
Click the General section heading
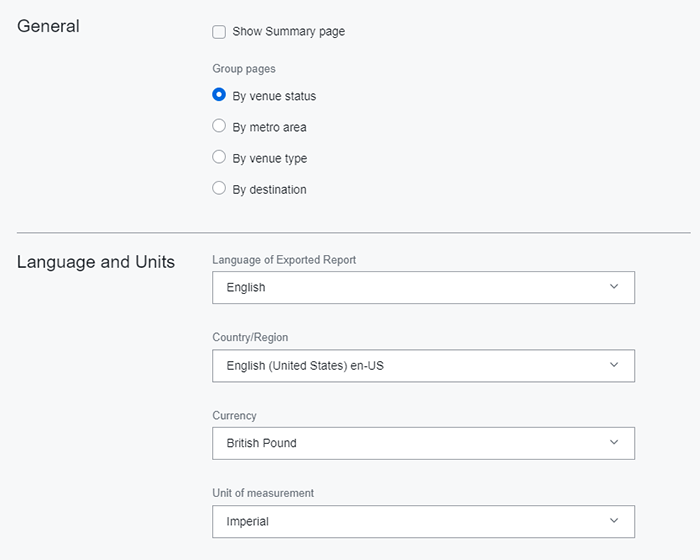48,26
